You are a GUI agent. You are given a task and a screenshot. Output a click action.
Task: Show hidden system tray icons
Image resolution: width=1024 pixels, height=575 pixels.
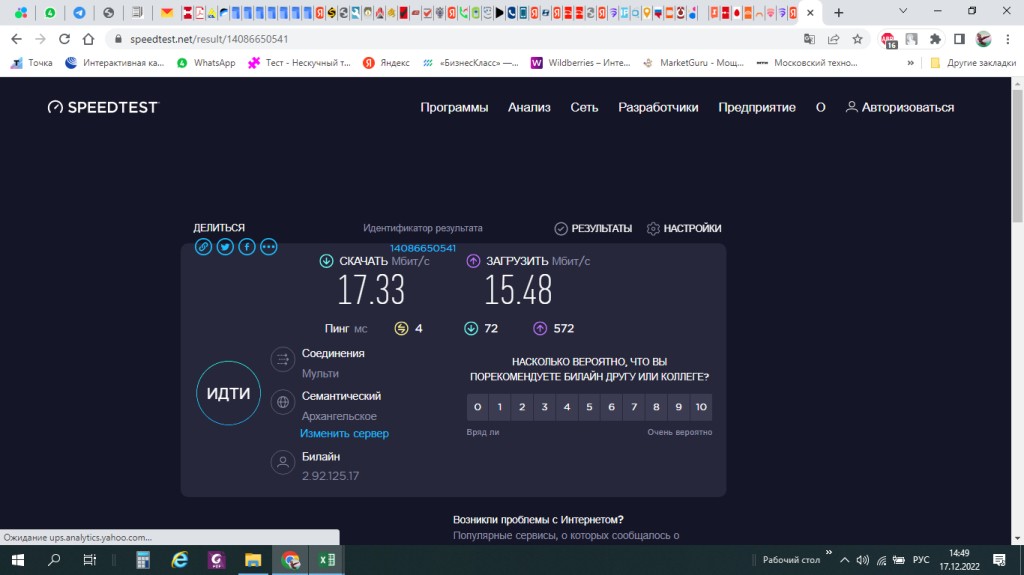[844, 560]
